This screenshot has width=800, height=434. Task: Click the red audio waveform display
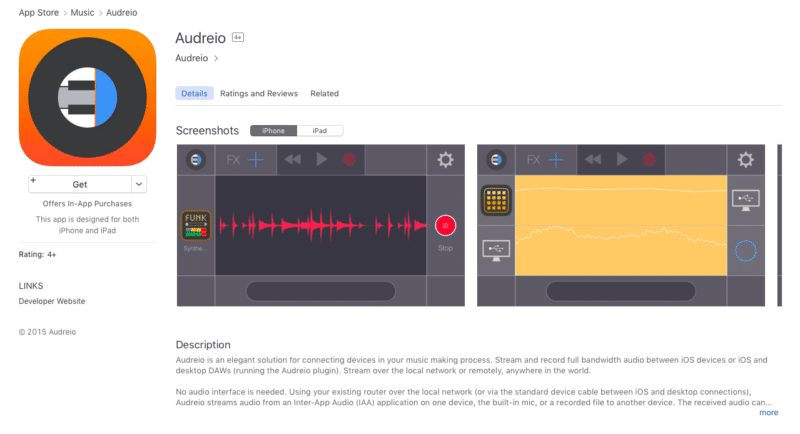click(321, 225)
